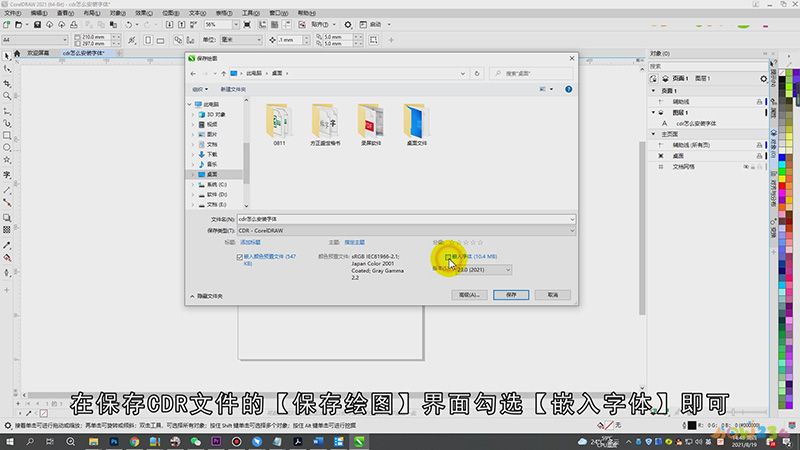Viewport: 800px width, 450px height.
Task: Toggle the embed color profile checkbox
Action: pyautogui.click(x=240, y=257)
